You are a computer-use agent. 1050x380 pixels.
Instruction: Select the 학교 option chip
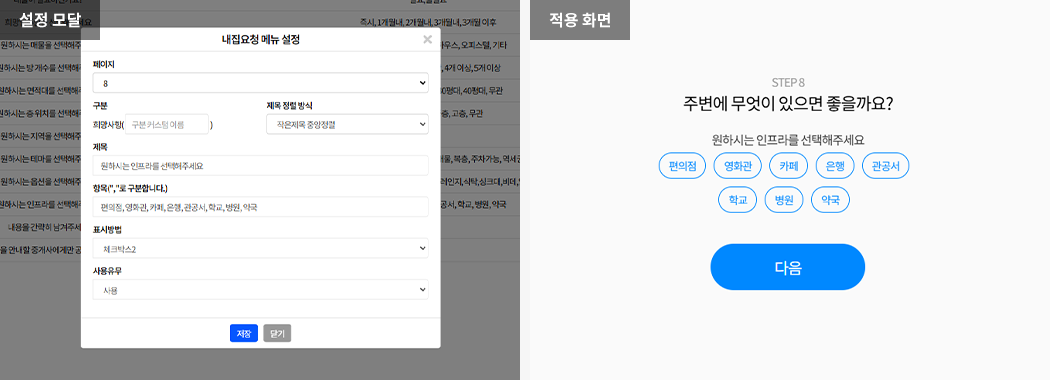pyautogui.click(x=738, y=200)
